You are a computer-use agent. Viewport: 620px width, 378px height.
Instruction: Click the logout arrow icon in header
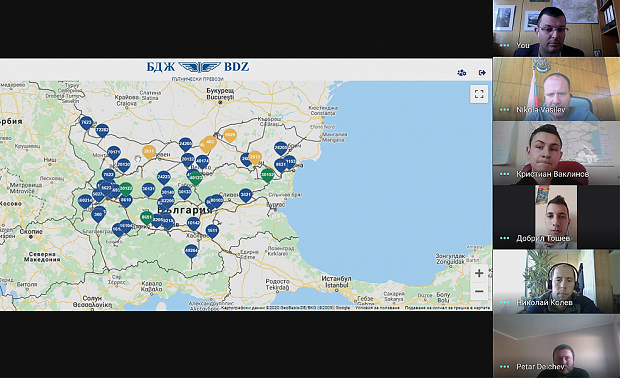[482, 73]
